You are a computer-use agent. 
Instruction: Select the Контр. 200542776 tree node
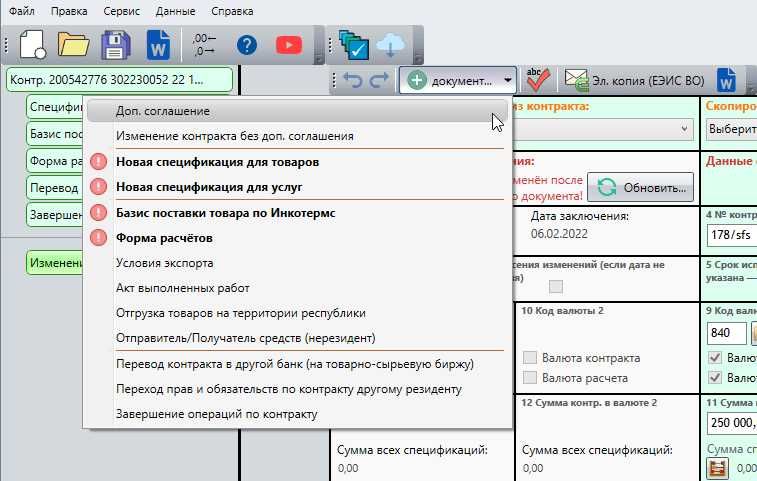pyautogui.click(x=119, y=80)
